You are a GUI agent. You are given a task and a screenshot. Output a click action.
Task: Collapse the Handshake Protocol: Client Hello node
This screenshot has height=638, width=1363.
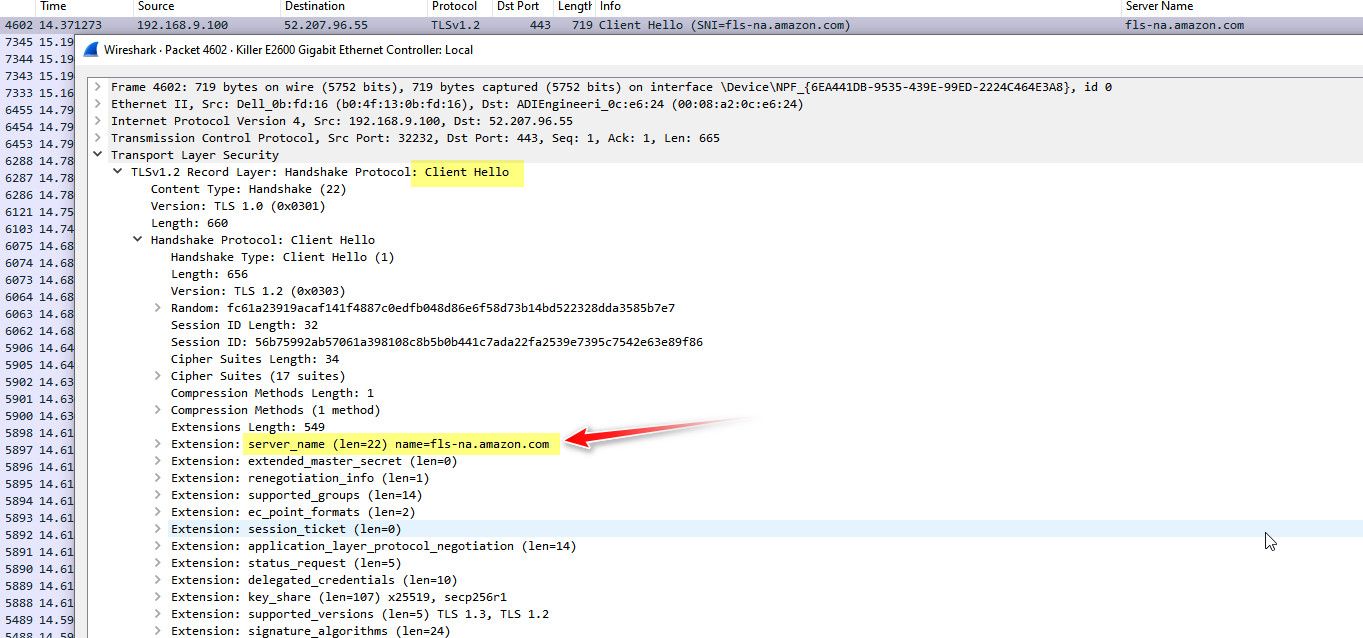(x=137, y=240)
